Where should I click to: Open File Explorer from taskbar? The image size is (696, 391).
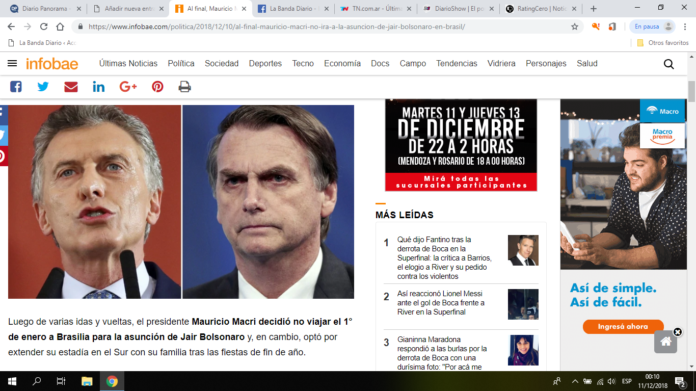point(87,381)
